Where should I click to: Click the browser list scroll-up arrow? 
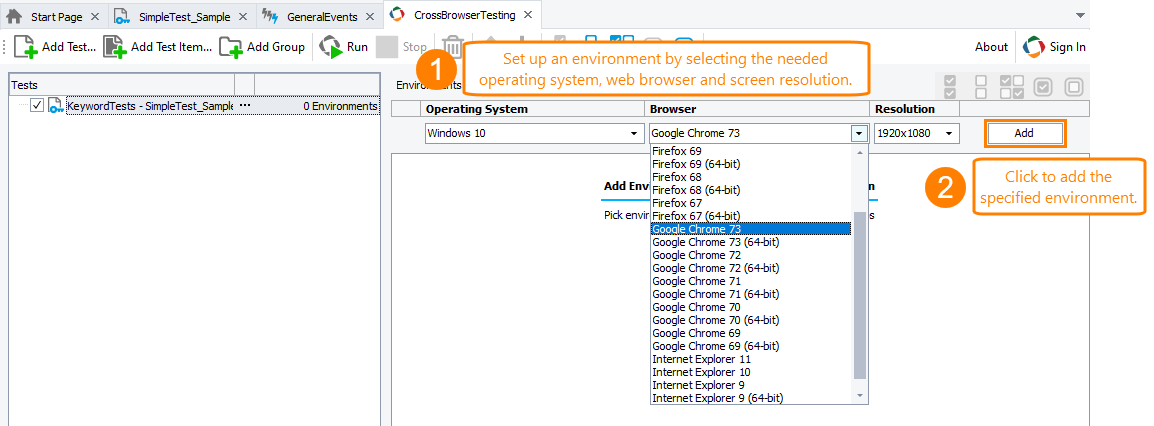[x=859, y=152]
